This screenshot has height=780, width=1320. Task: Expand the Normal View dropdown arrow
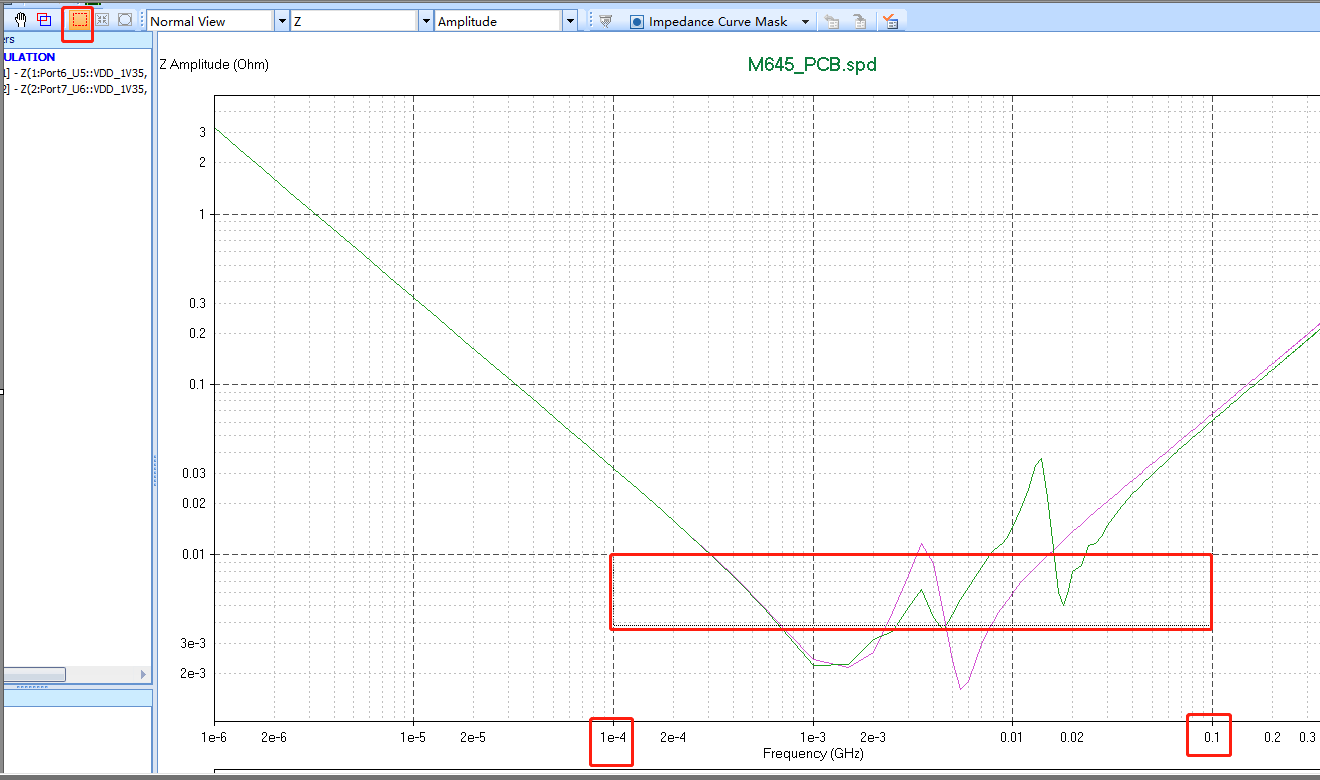click(282, 21)
